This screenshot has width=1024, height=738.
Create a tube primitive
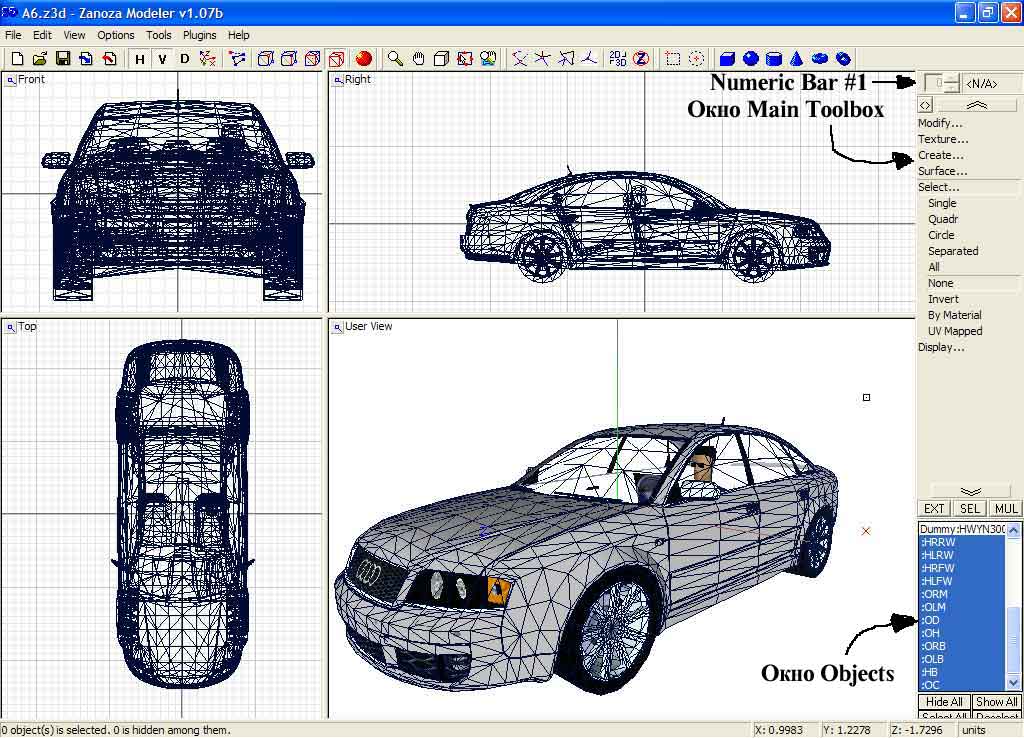(x=843, y=59)
